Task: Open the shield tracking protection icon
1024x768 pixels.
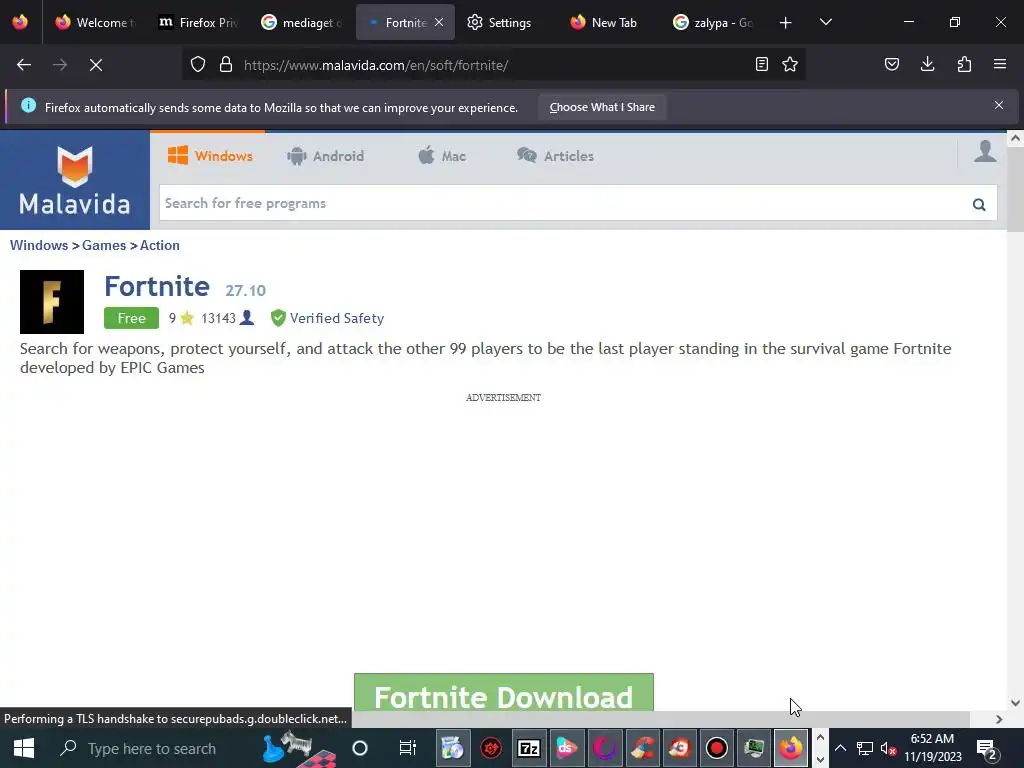Action: [x=198, y=65]
